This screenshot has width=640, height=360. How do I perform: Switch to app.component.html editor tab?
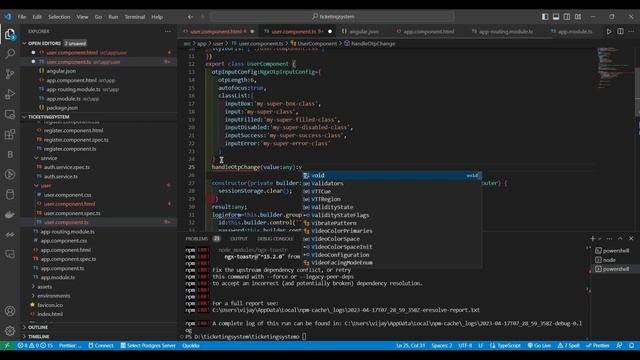428,31
